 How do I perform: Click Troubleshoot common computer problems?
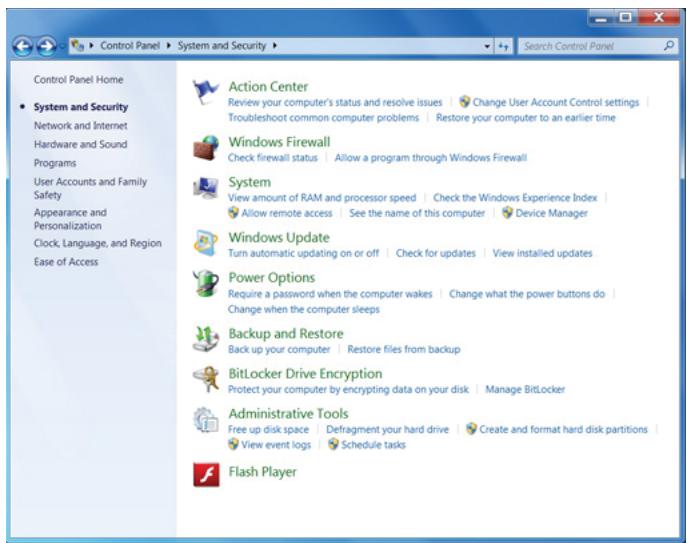click(x=323, y=117)
